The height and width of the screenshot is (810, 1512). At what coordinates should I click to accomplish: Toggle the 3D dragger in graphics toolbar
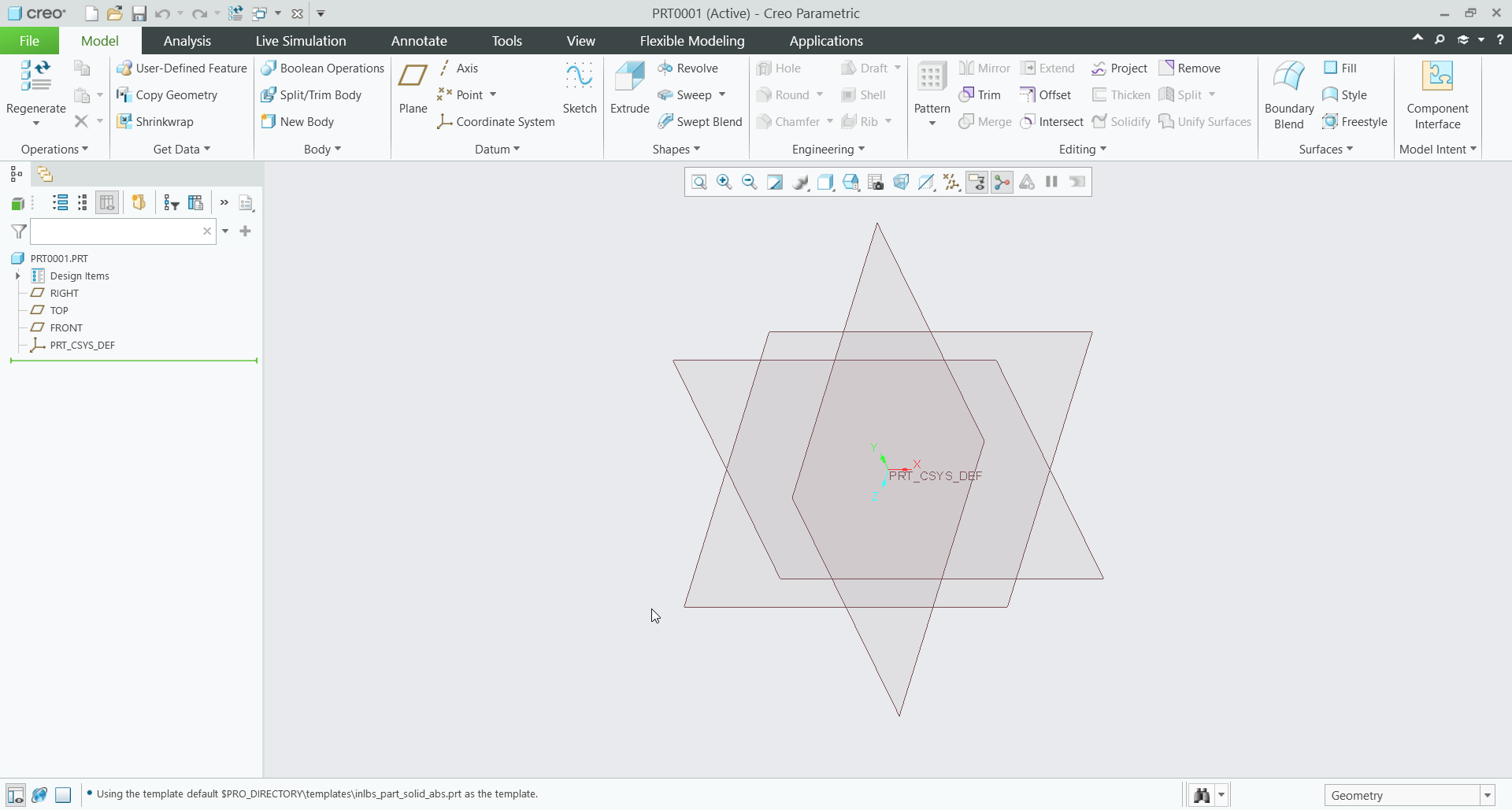(x=1002, y=182)
